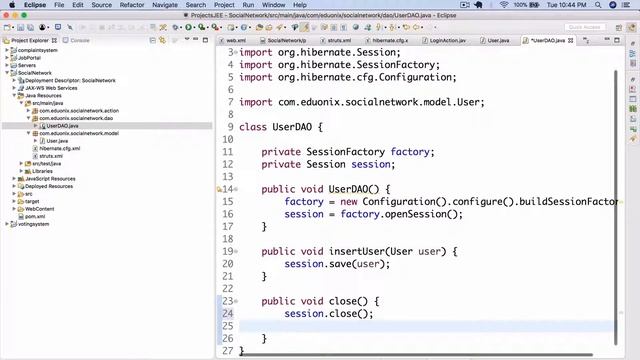Click the Quick Access search field

pyautogui.click(x=584, y=27)
